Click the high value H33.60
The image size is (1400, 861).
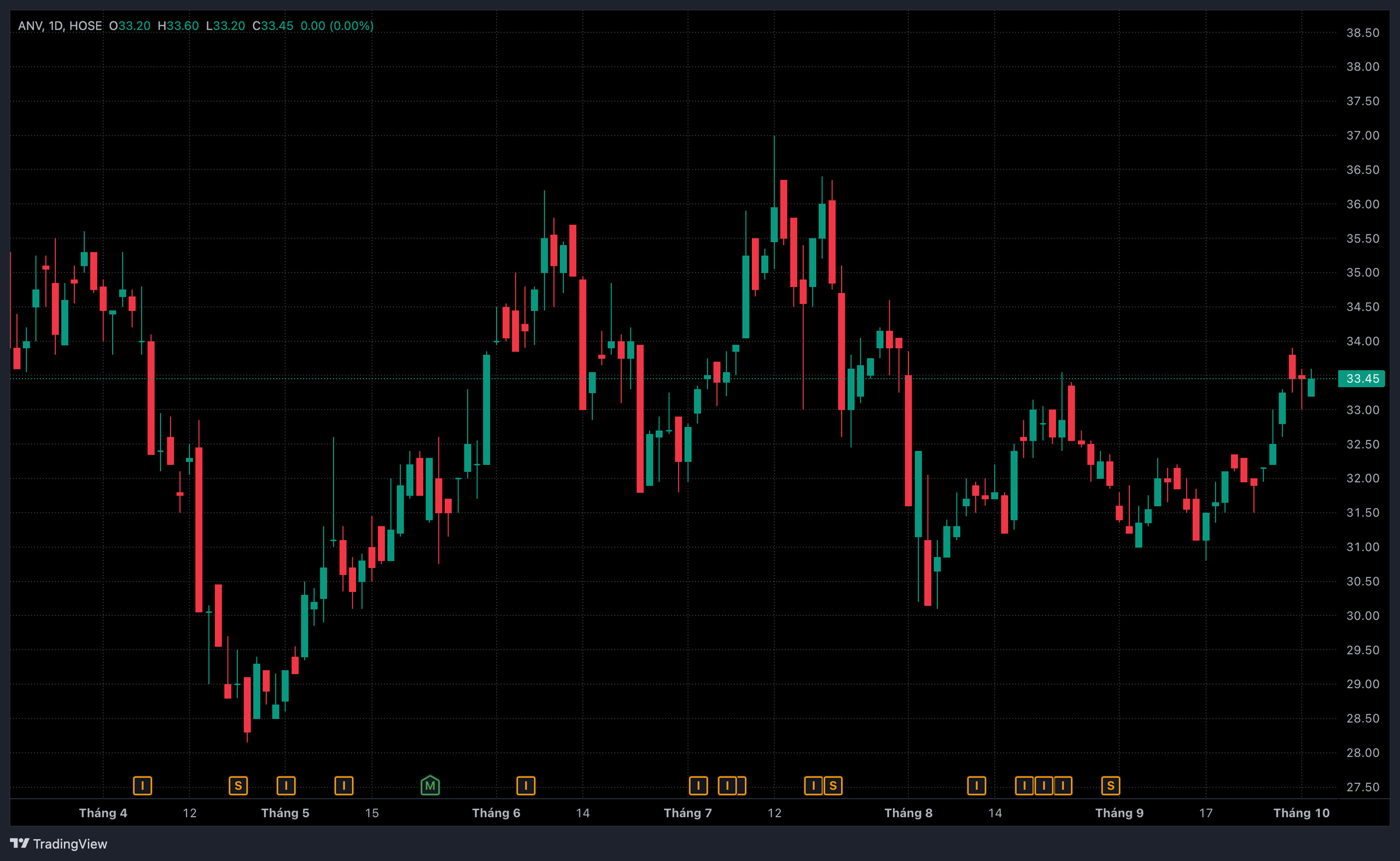coord(178,26)
